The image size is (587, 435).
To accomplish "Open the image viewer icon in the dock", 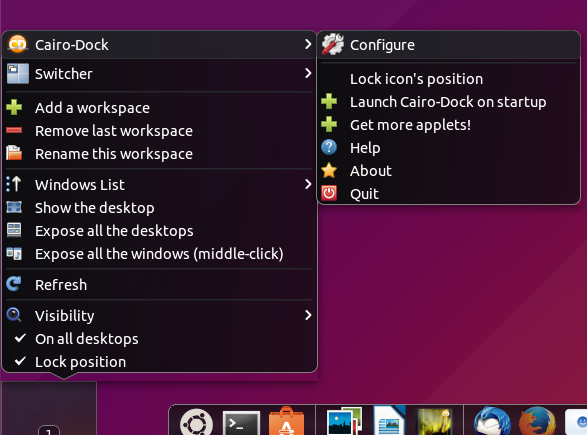I will [x=344, y=422].
